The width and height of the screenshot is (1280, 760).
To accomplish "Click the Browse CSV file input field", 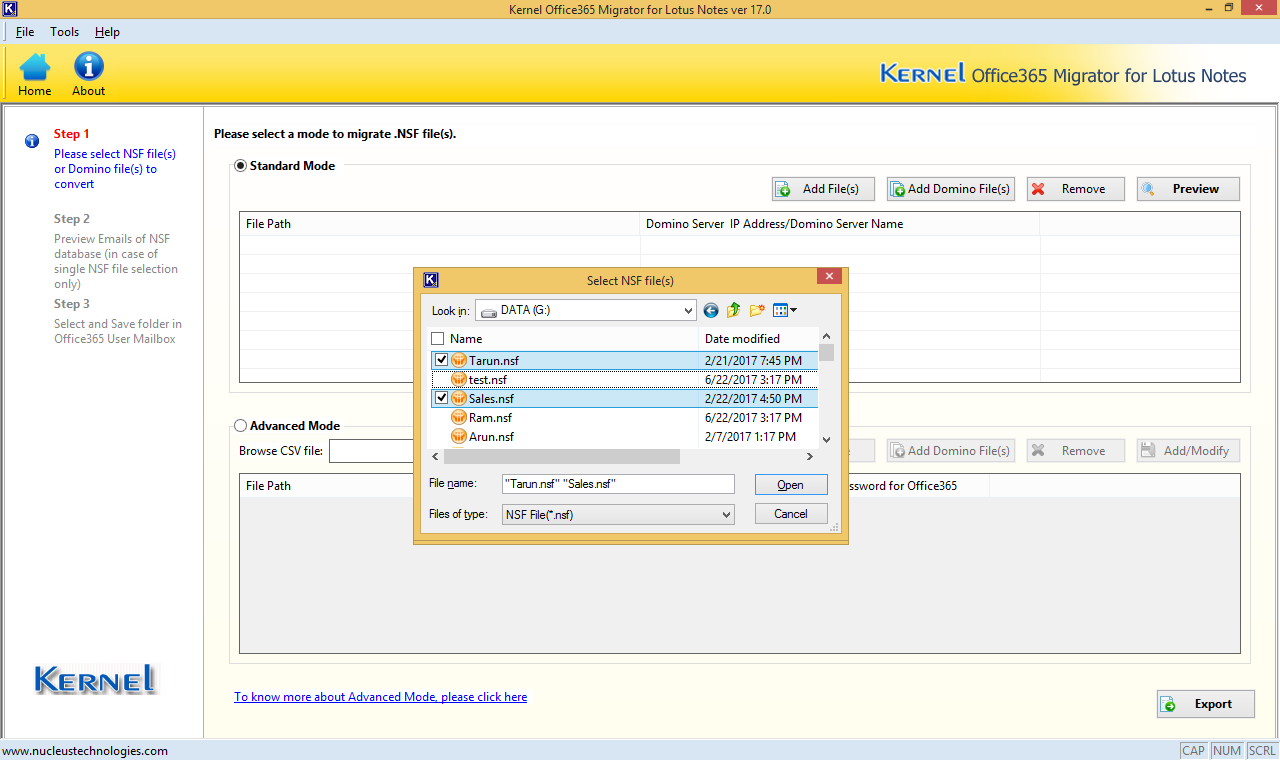I will coord(372,451).
